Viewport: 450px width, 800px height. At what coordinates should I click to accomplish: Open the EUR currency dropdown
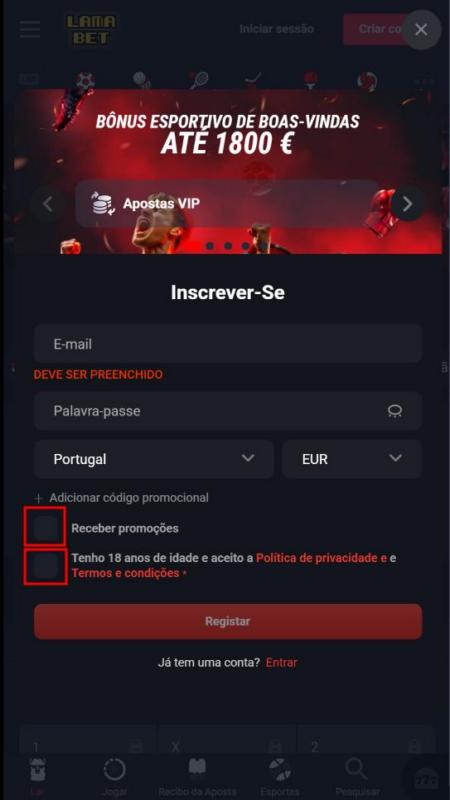coord(352,459)
